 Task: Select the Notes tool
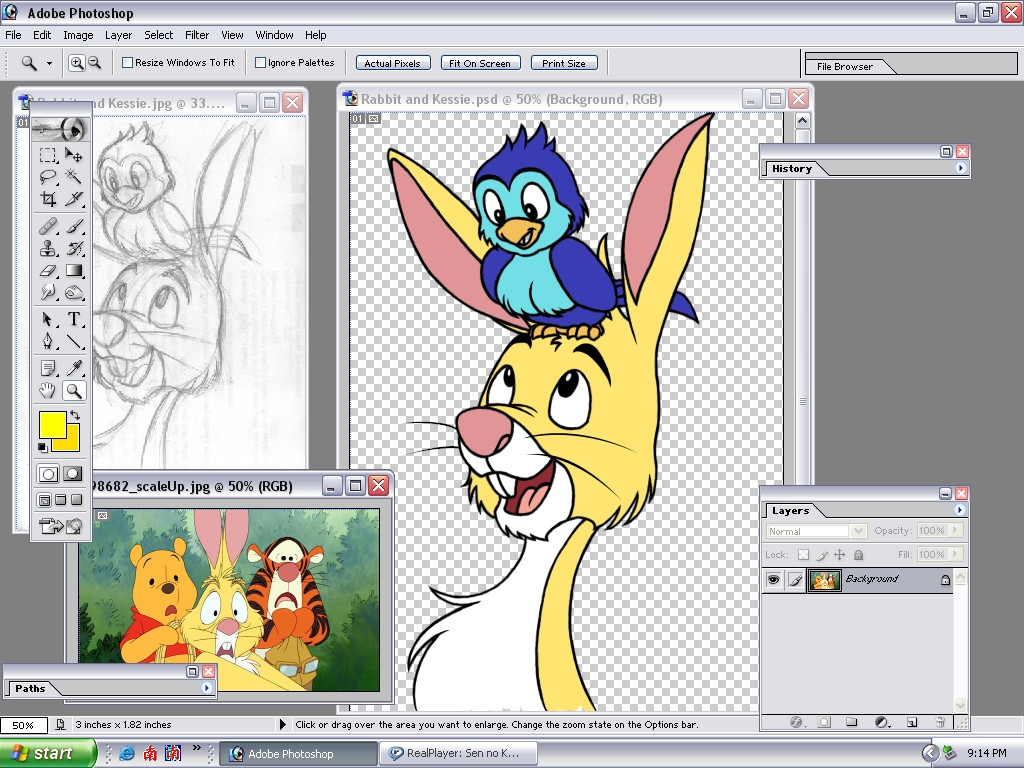[x=48, y=368]
